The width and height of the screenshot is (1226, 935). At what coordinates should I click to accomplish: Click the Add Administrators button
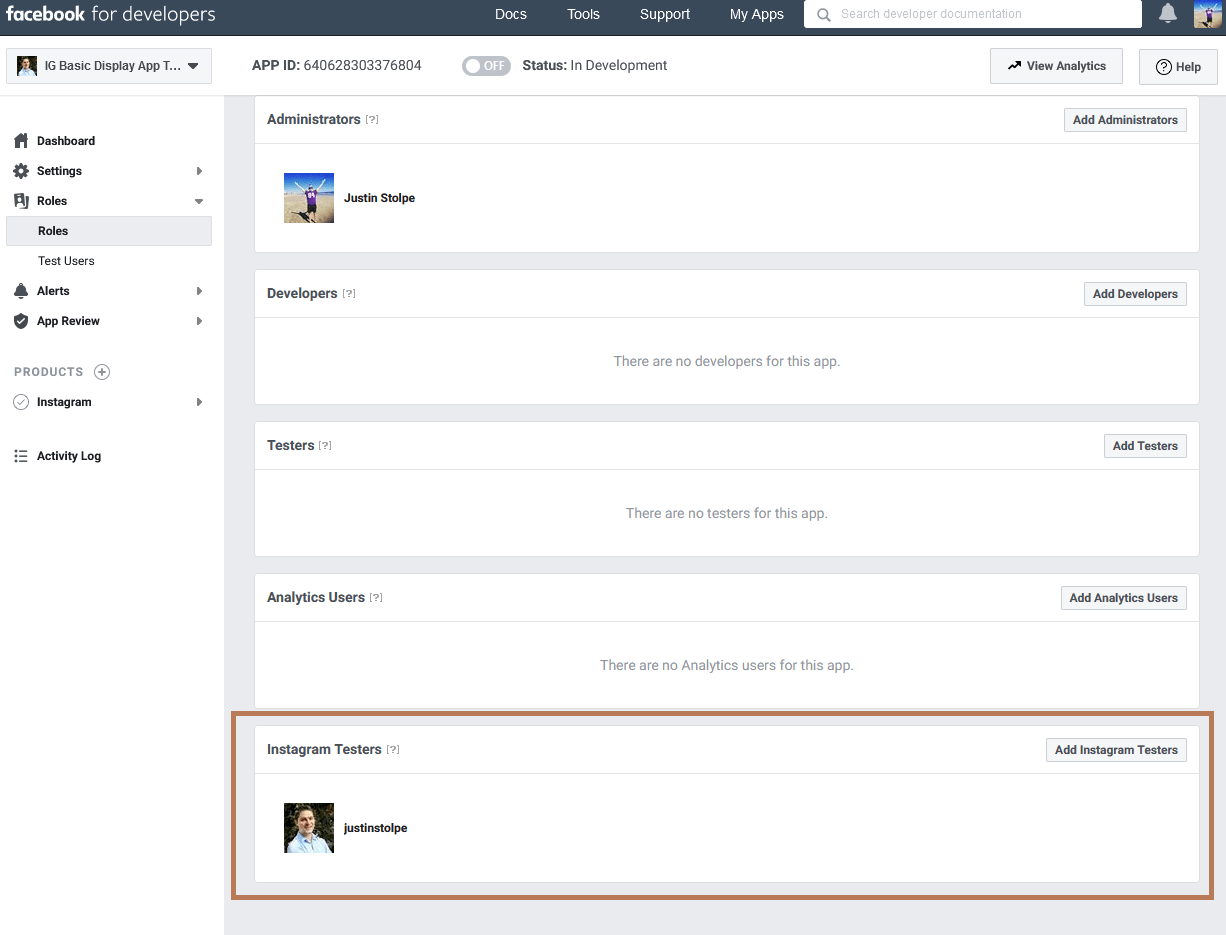point(1125,120)
